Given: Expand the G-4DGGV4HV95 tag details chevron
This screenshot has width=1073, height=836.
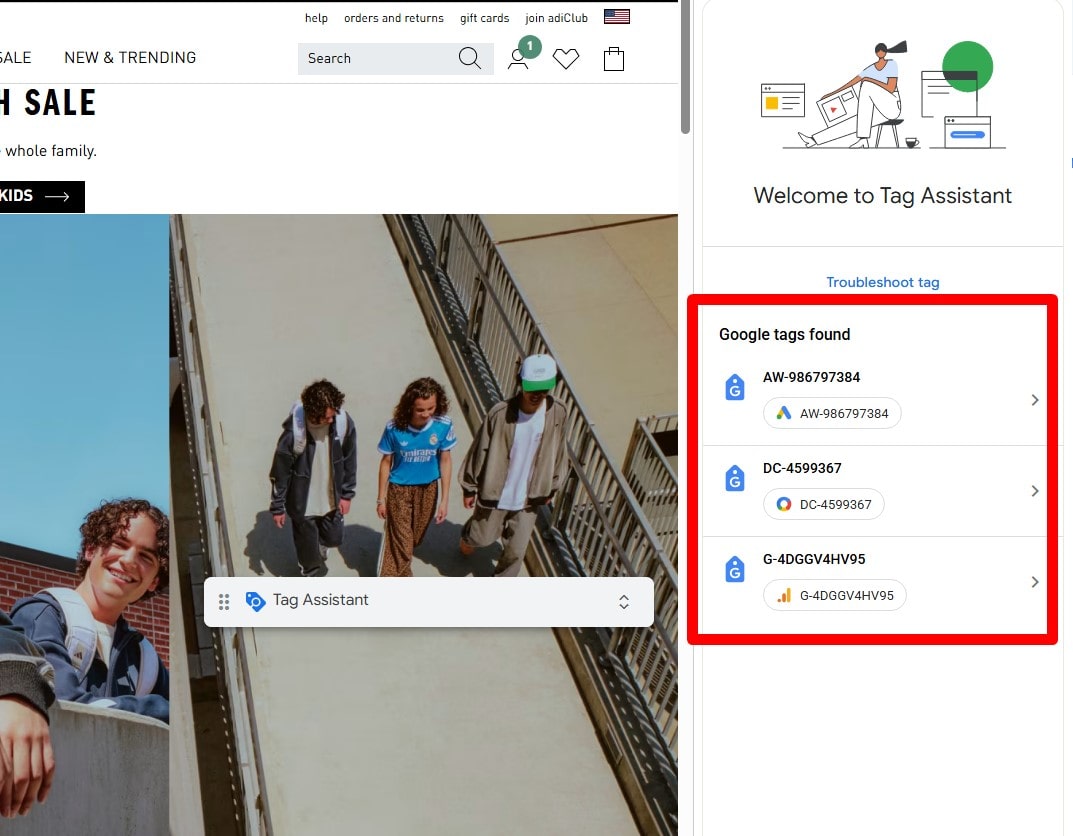Looking at the screenshot, I should (1034, 582).
